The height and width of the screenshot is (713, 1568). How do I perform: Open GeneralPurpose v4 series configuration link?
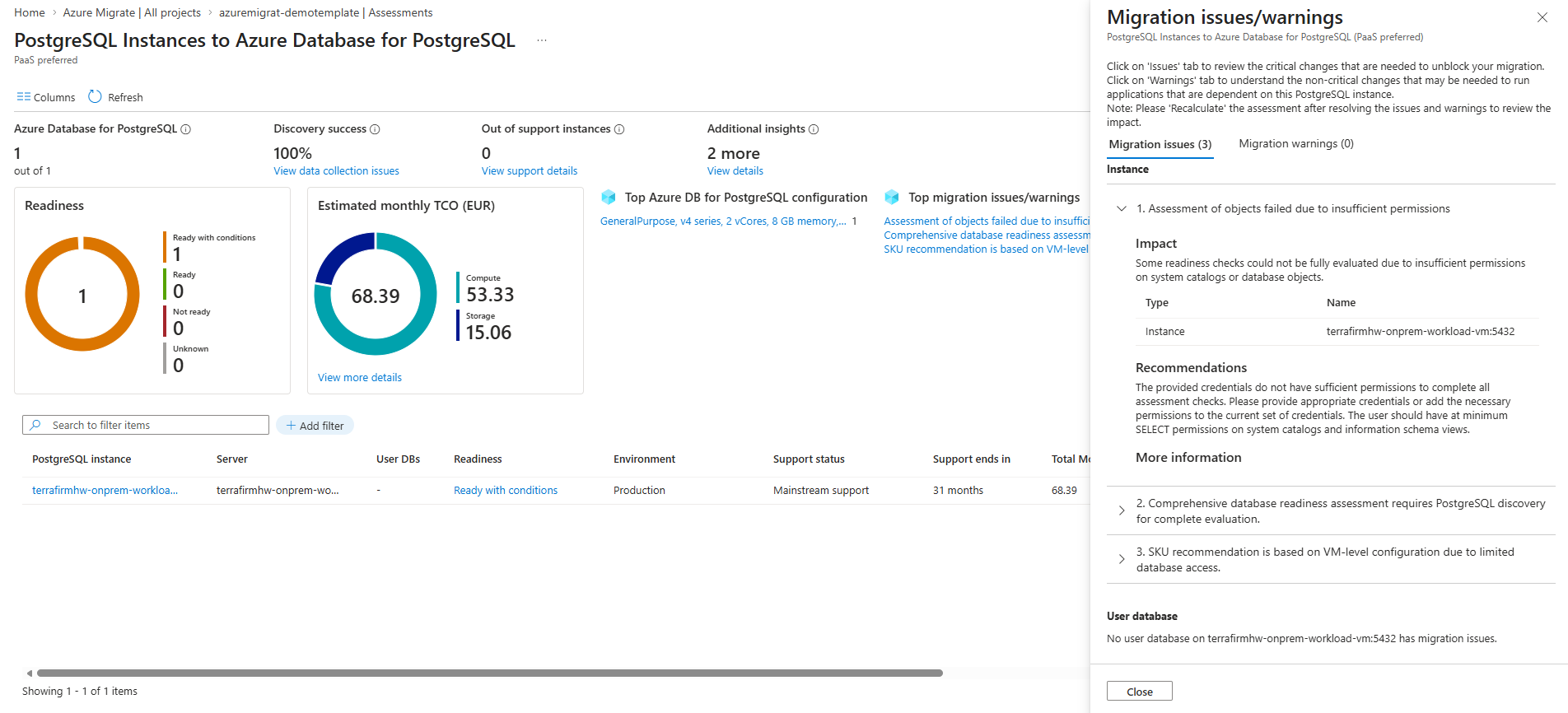(x=723, y=221)
